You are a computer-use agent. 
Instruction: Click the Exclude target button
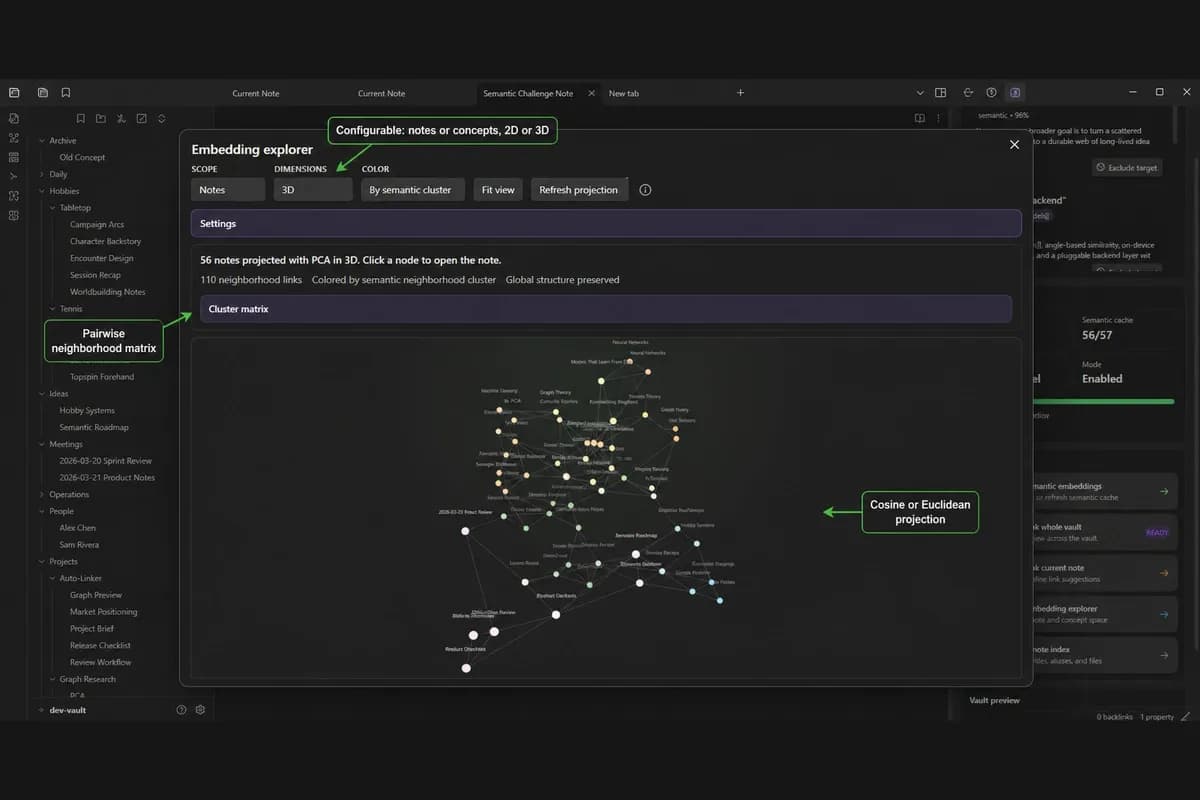point(1127,168)
